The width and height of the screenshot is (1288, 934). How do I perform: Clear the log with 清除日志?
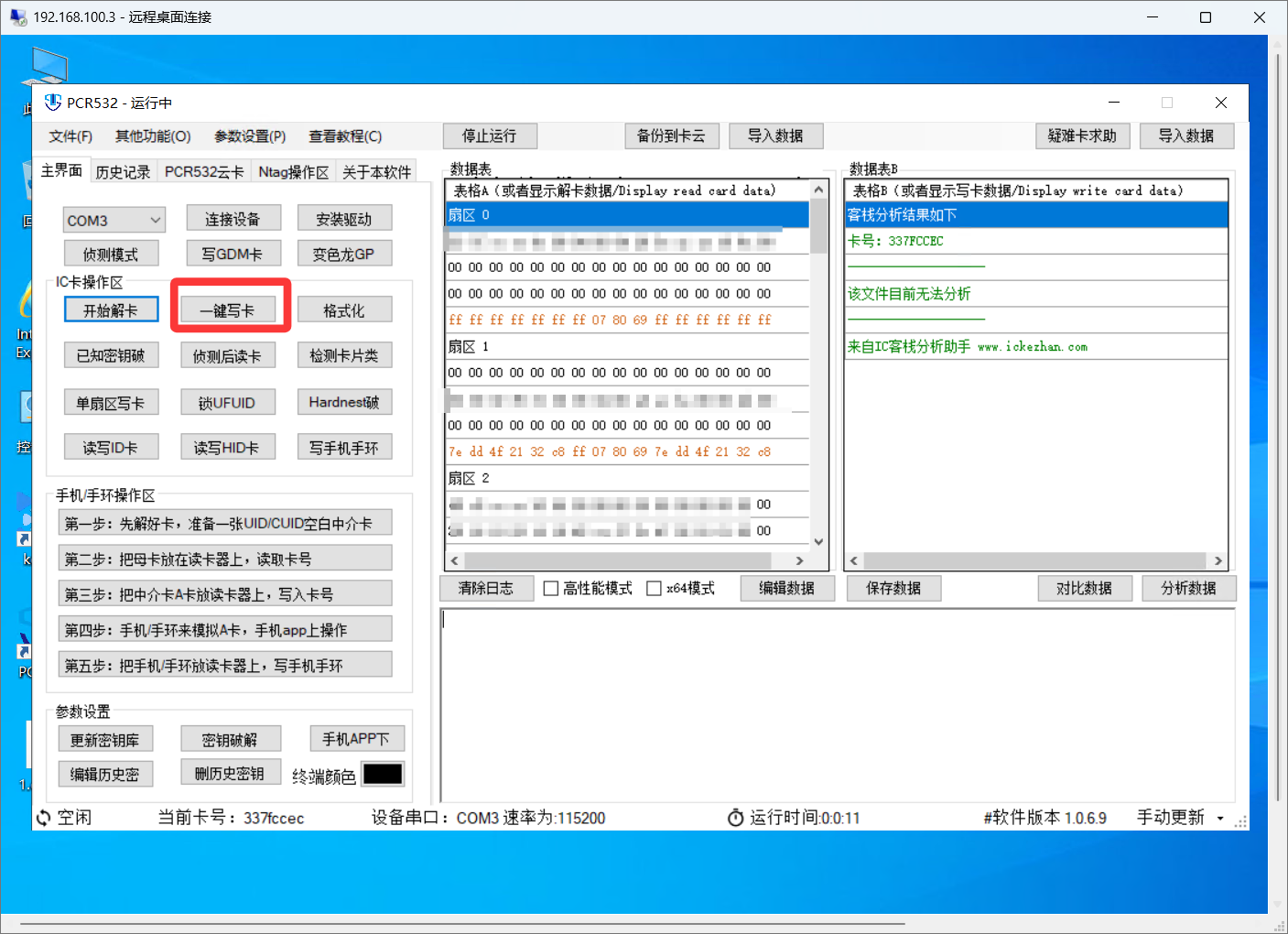point(486,588)
